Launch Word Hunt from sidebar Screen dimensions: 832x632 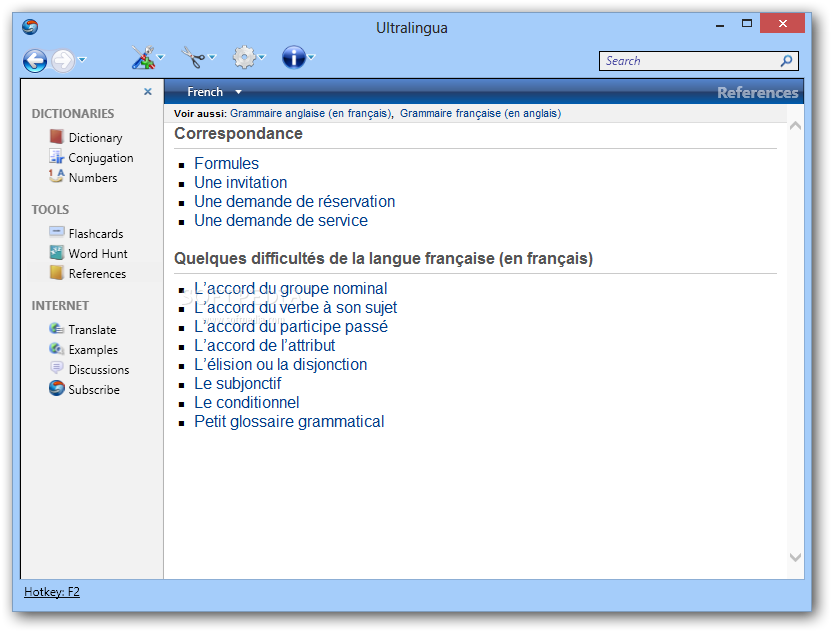[x=98, y=254]
